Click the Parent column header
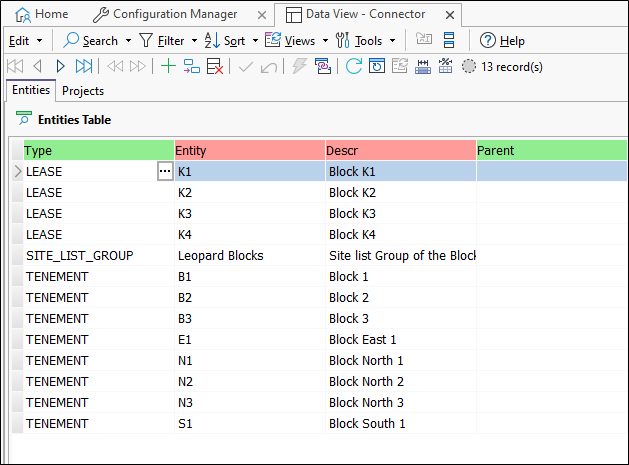The width and height of the screenshot is (629, 465). pos(552,150)
